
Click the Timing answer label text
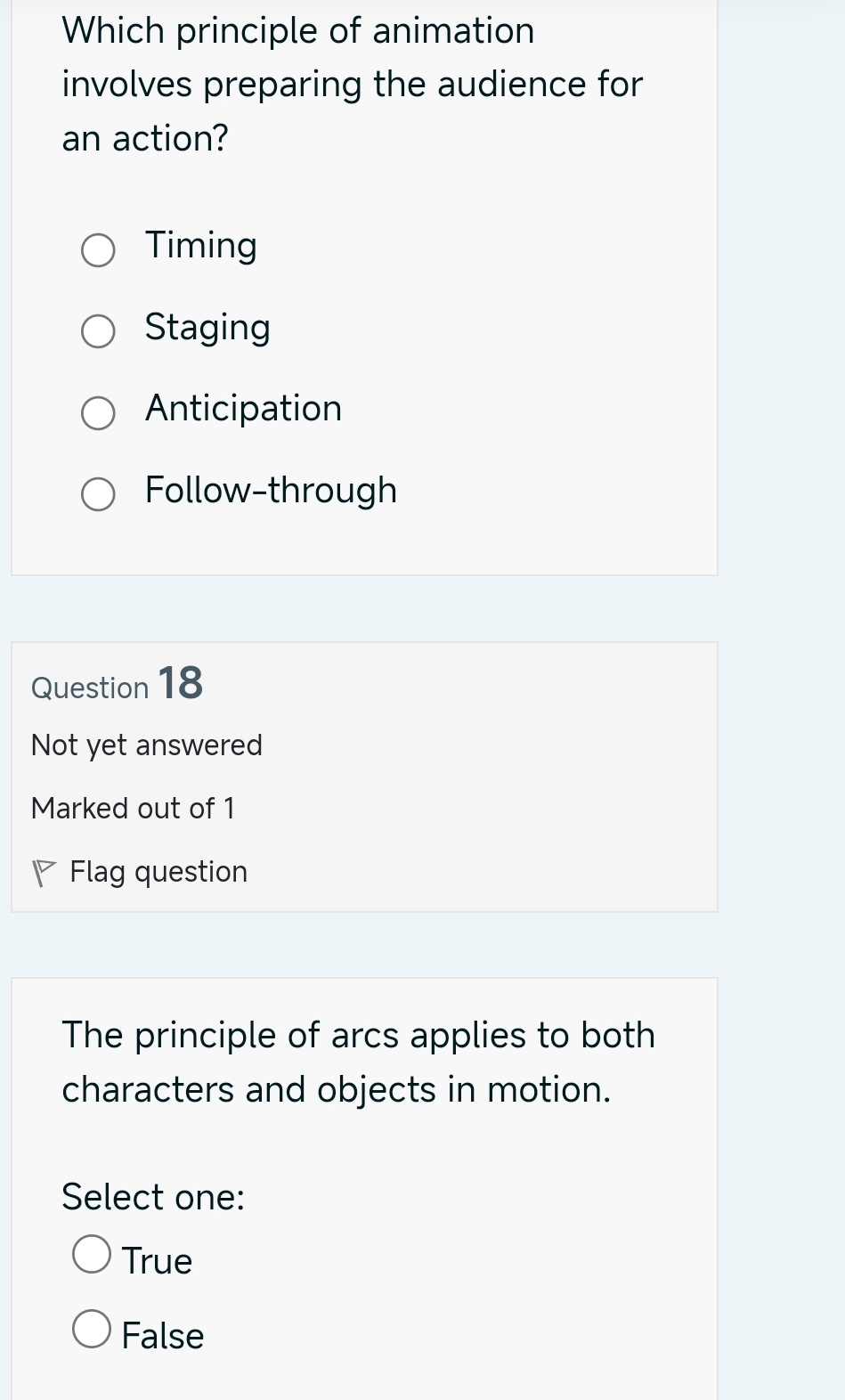pyautogui.click(x=199, y=246)
